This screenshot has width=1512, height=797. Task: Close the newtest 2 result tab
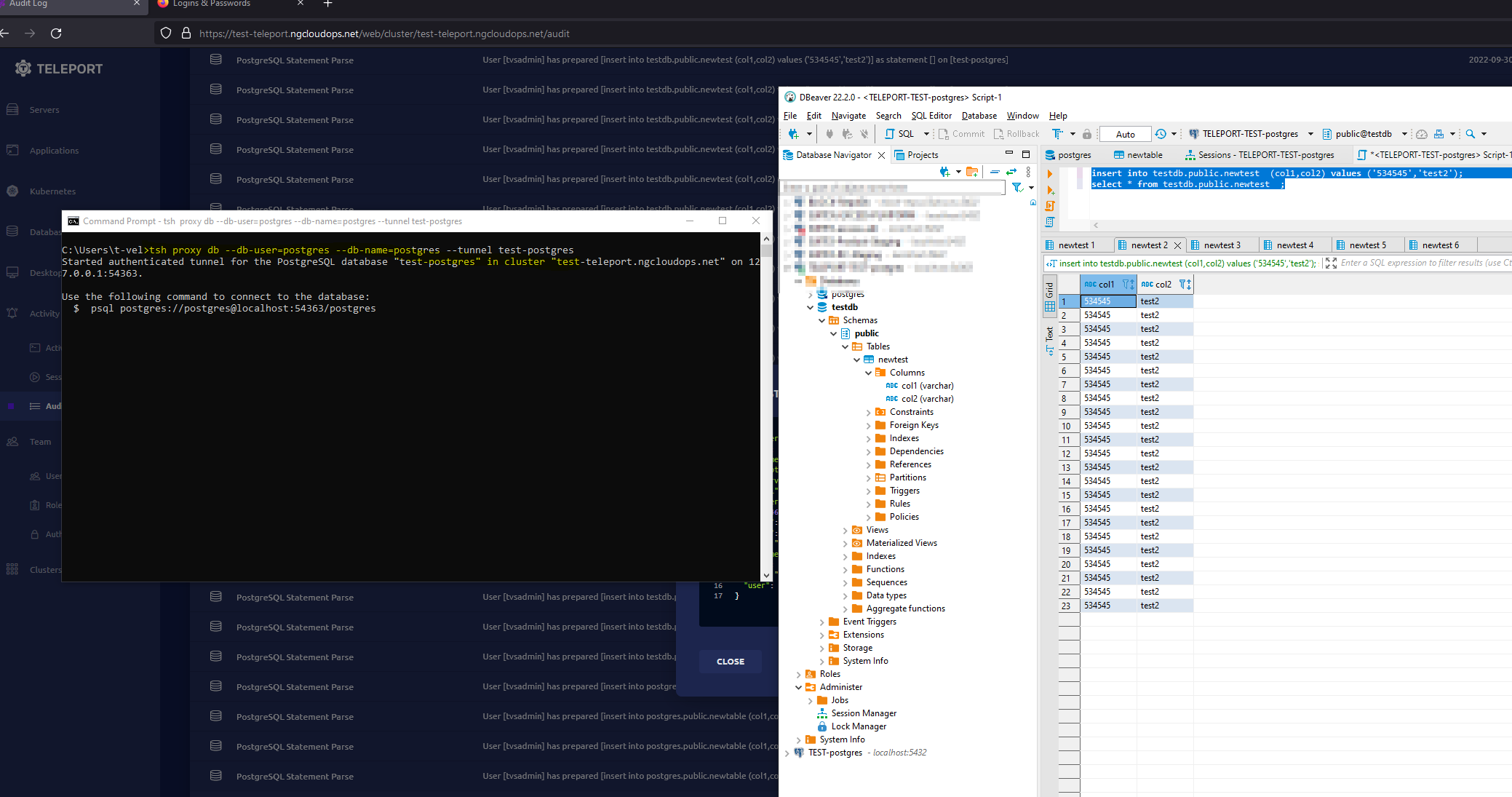click(x=1178, y=245)
